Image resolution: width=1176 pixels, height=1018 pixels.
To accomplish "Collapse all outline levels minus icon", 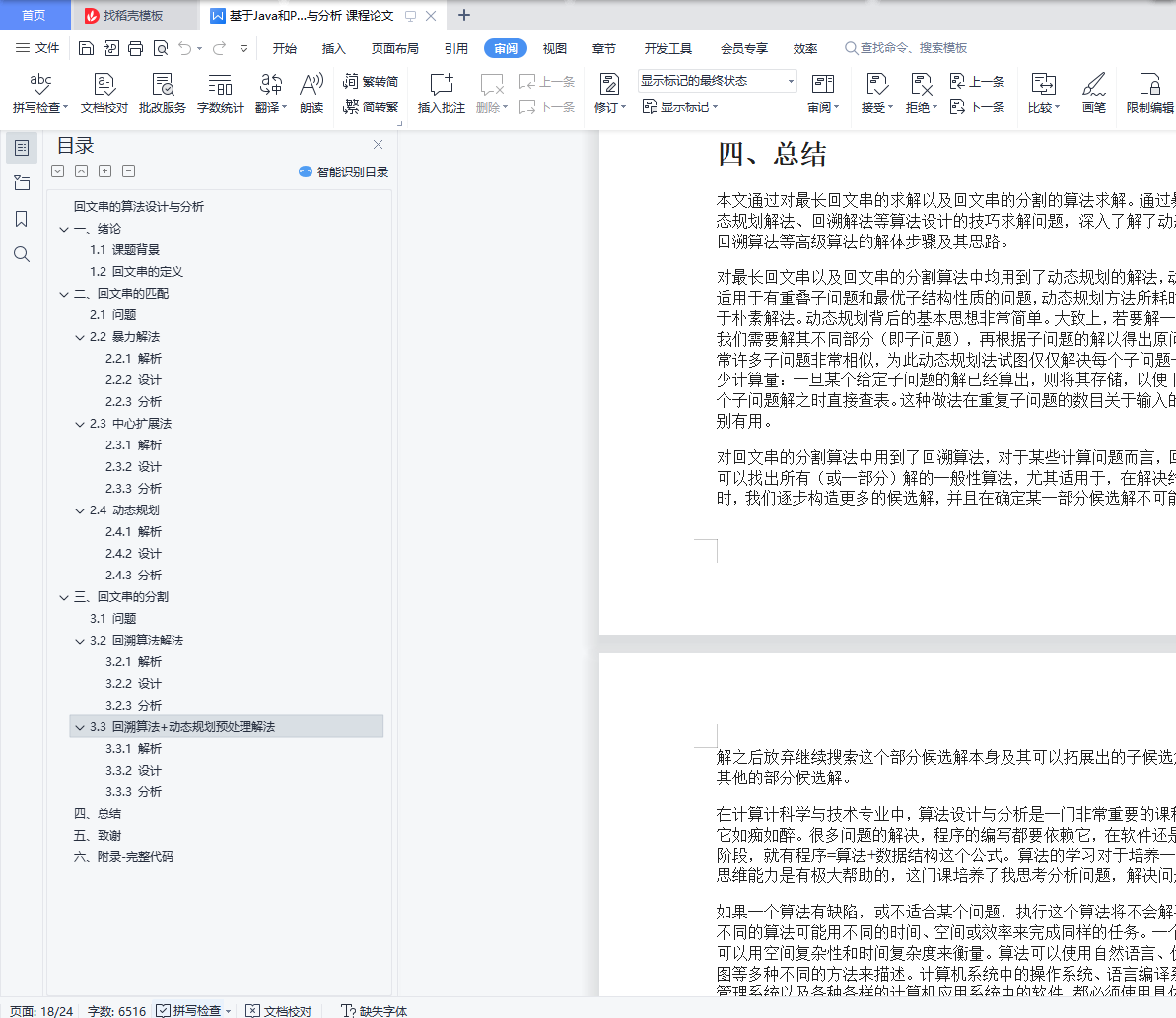I will click(129, 170).
